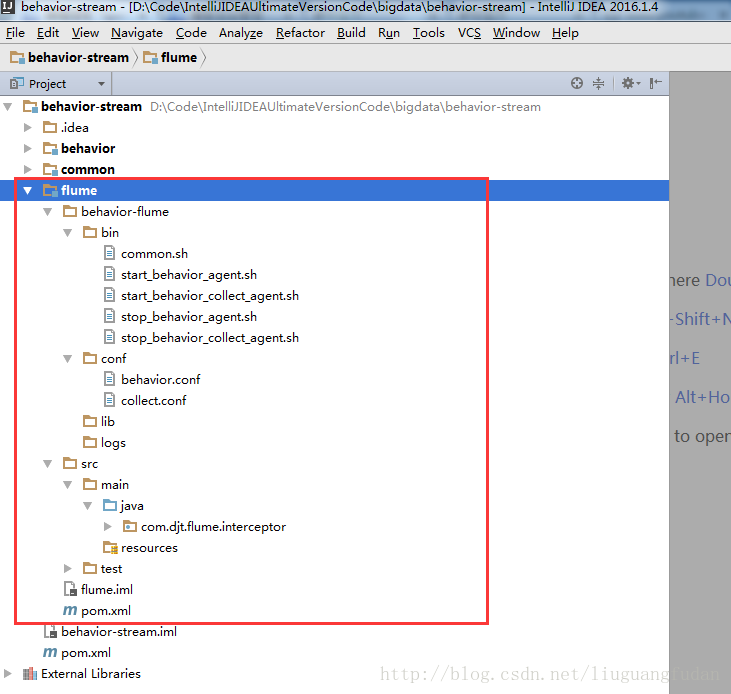Expand the test folder
This screenshot has width=731, height=694.
click(x=68, y=569)
